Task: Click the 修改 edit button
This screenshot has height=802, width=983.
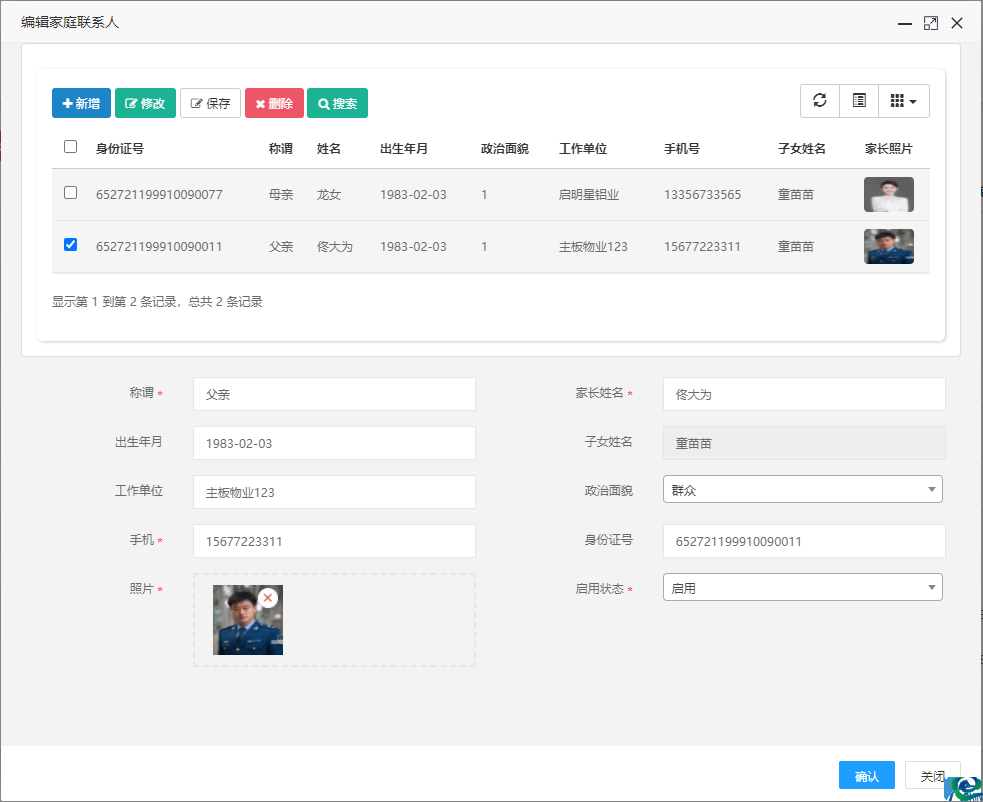Action: coord(145,103)
